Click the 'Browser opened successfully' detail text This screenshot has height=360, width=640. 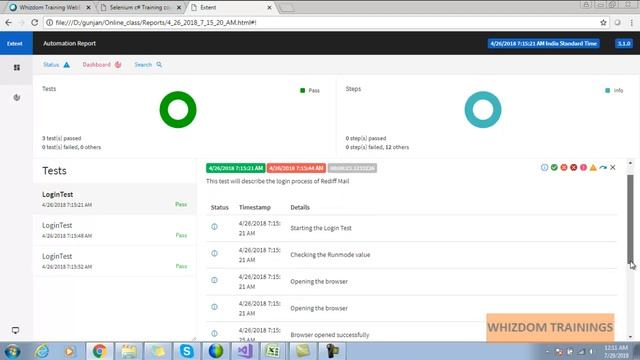coord(330,335)
